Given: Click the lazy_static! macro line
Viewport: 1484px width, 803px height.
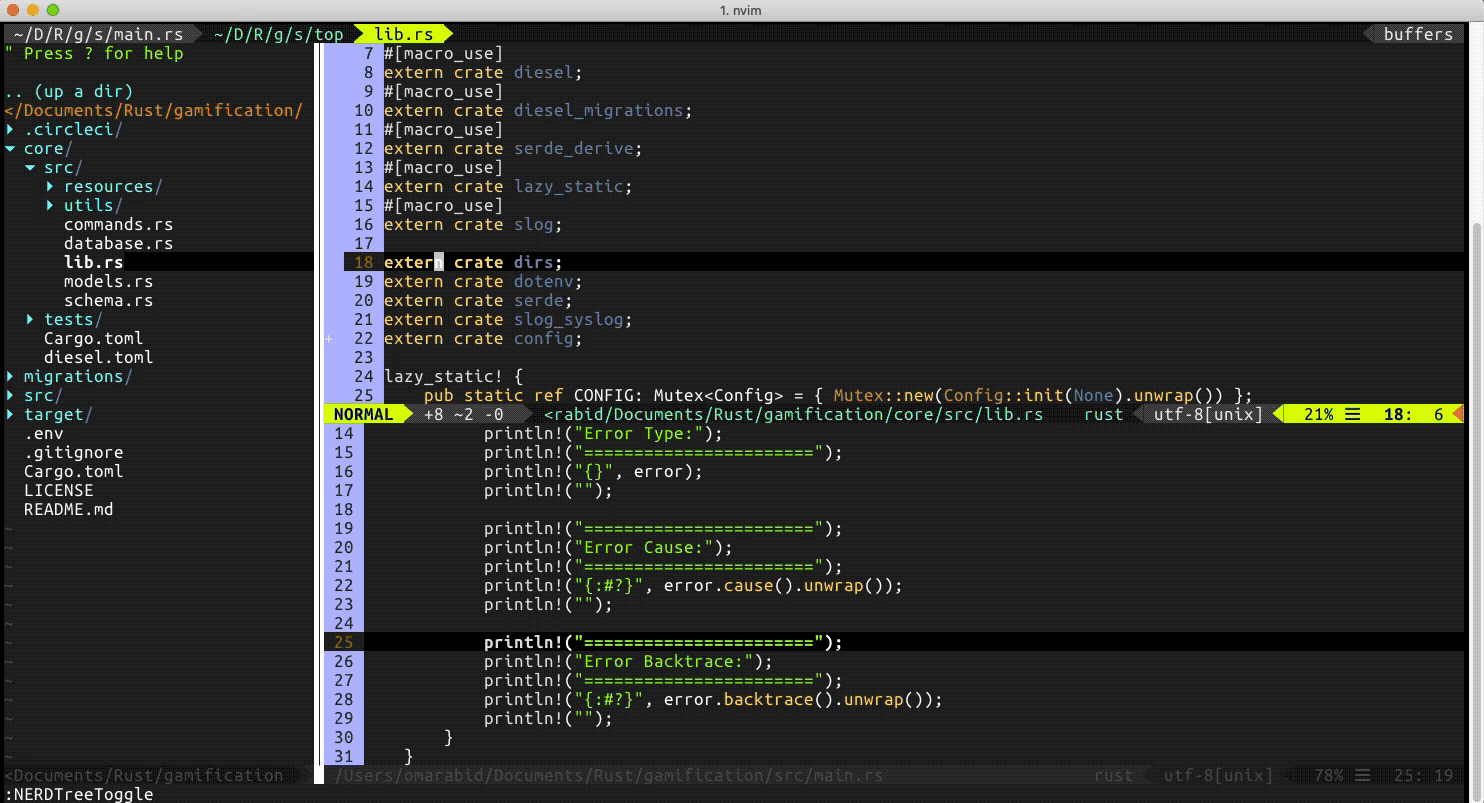Looking at the screenshot, I should [453, 376].
